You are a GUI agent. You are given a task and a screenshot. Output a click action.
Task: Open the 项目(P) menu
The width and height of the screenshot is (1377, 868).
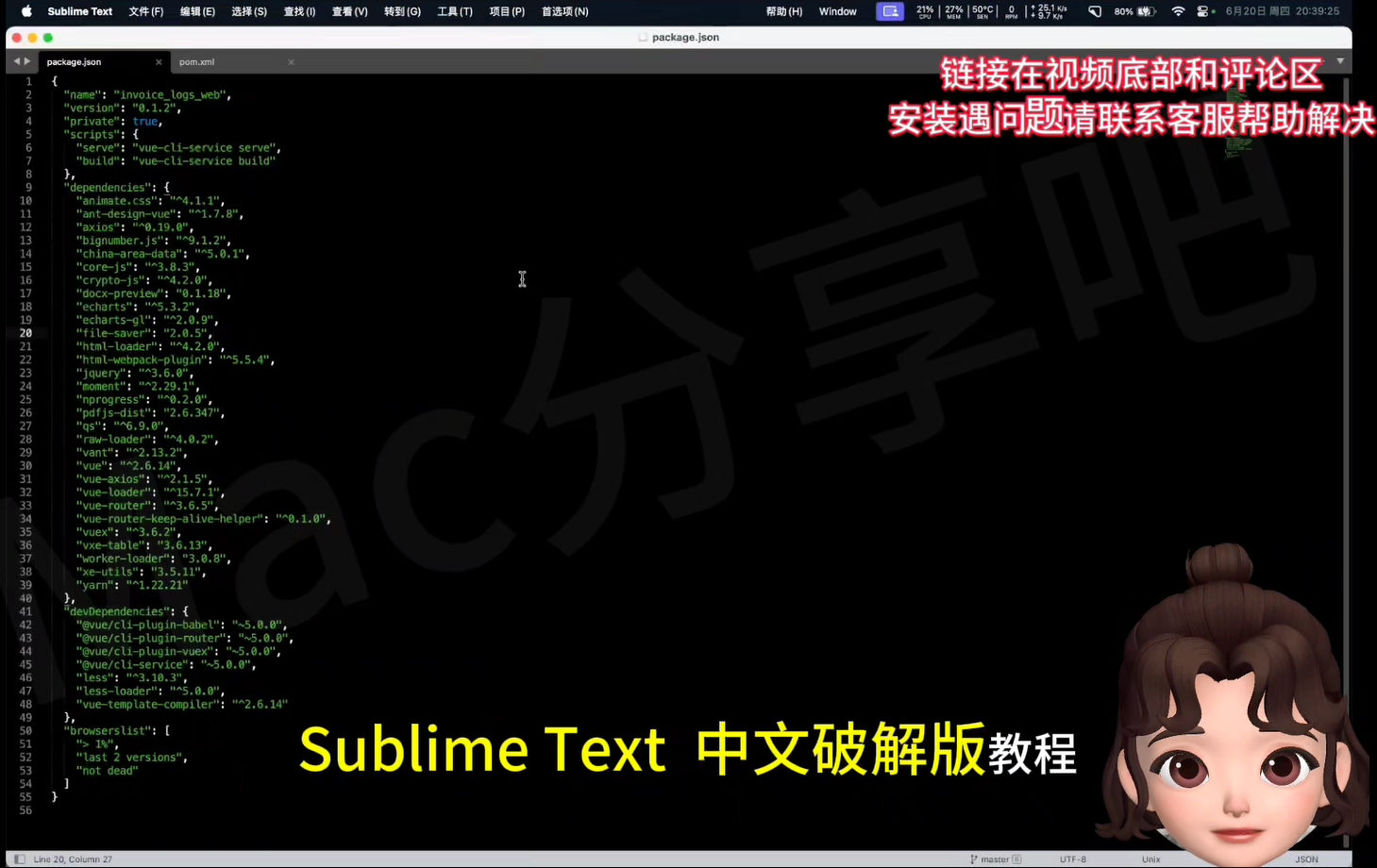click(x=507, y=11)
